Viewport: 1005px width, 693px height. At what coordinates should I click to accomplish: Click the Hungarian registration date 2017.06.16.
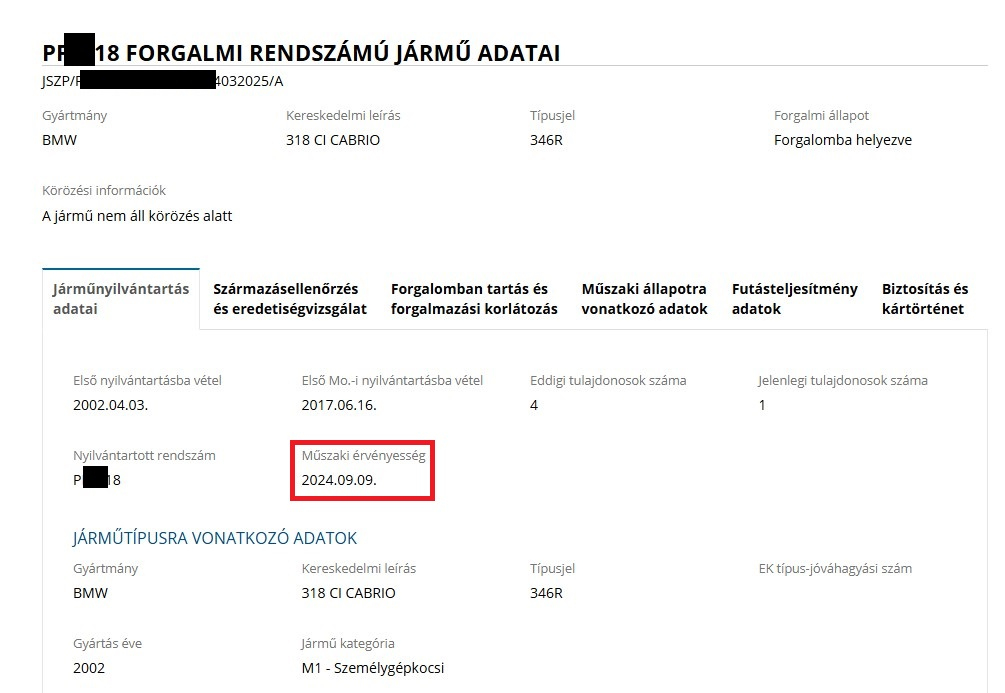coord(339,405)
